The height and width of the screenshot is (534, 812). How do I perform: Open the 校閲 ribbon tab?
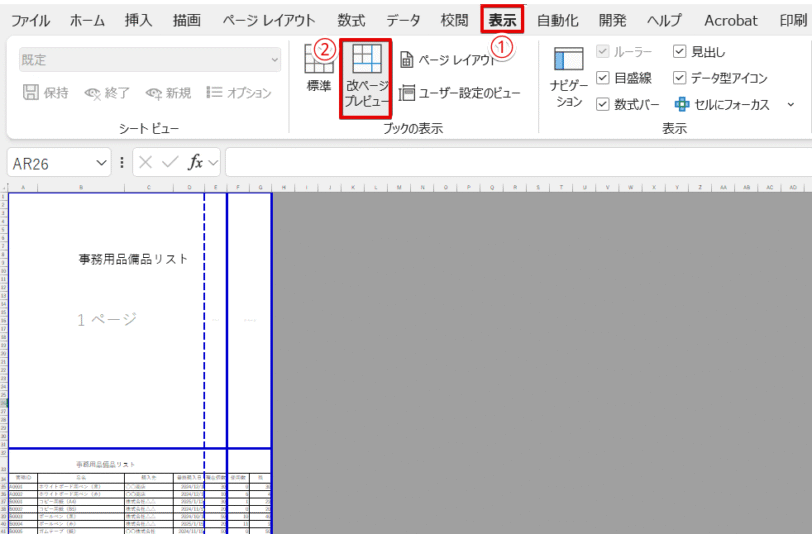coord(454,21)
